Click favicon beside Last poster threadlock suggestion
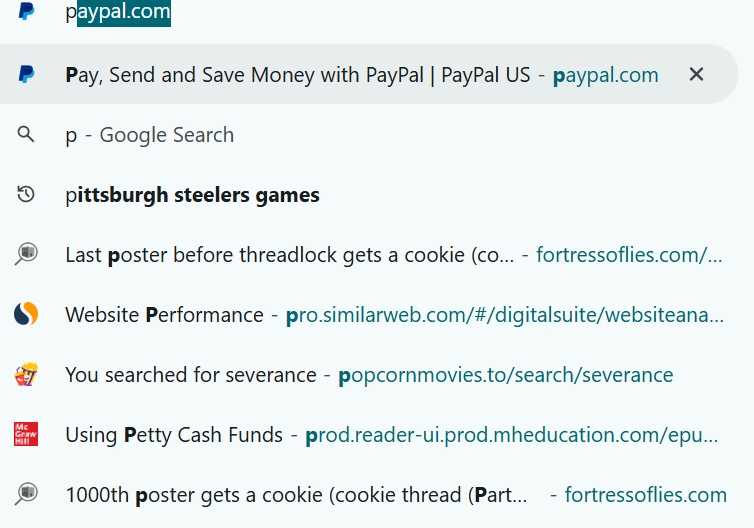 pos(26,254)
